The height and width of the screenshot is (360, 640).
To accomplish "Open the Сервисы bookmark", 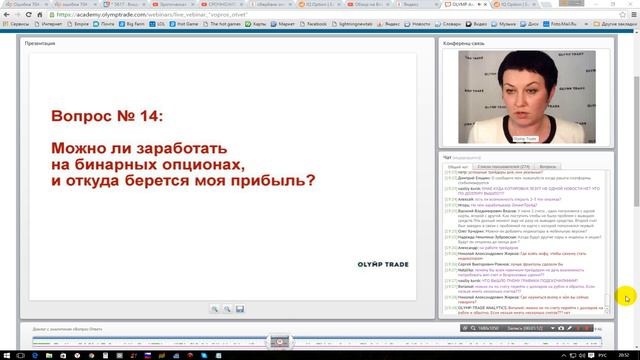I will tap(16, 24).
